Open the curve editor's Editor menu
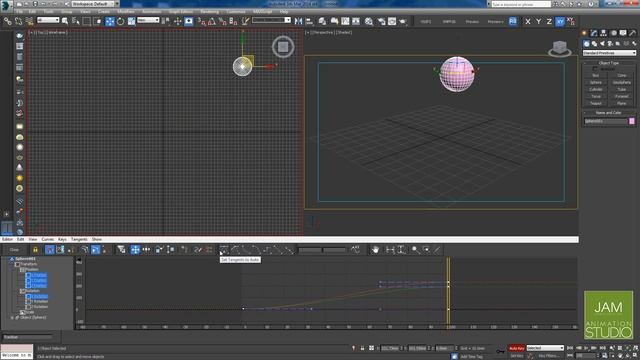The width and height of the screenshot is (640, 360). [7, 239]
